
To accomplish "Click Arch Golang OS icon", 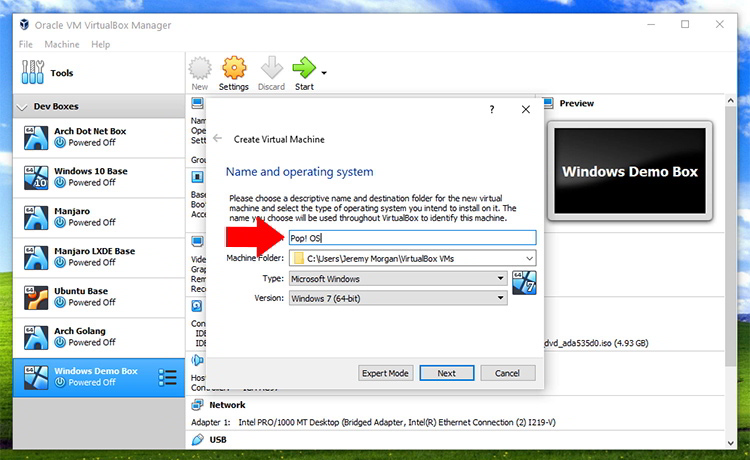I will [36, 337].
